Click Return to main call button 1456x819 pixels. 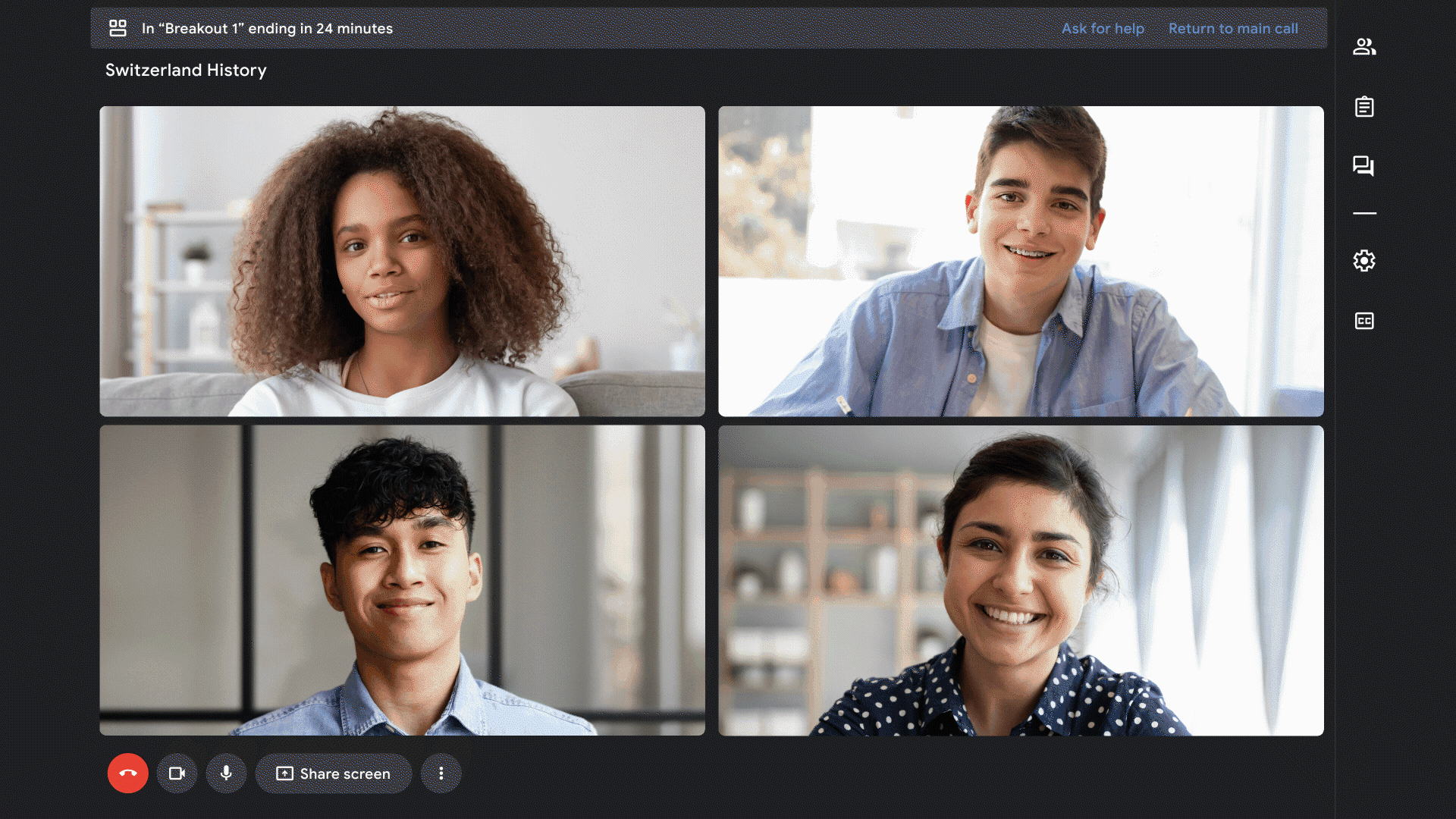coord(1234,28)
